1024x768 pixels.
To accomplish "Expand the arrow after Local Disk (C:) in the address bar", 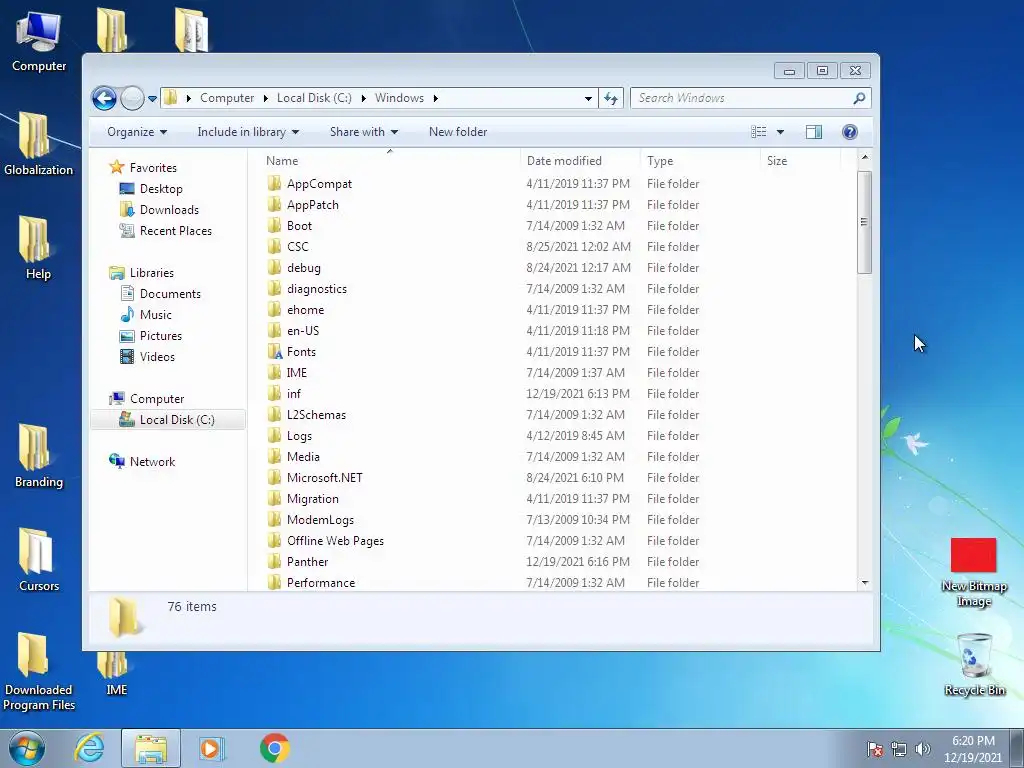I will click(363, 98).
